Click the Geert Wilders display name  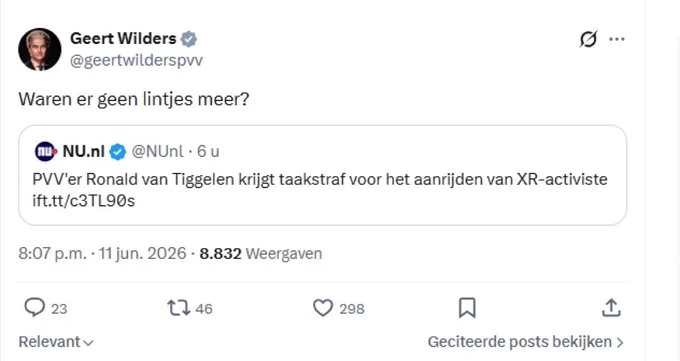[x=123, y=39]
